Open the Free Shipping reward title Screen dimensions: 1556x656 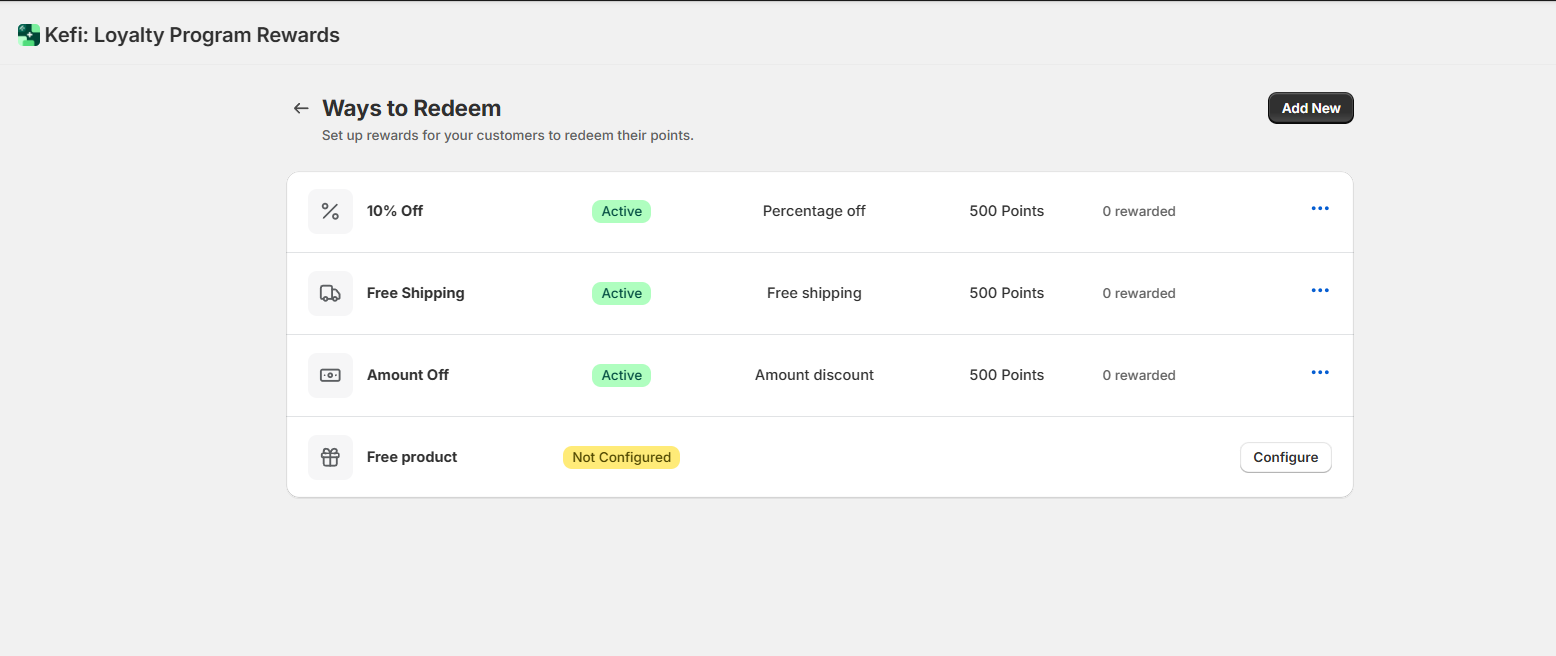pos(416,293)
